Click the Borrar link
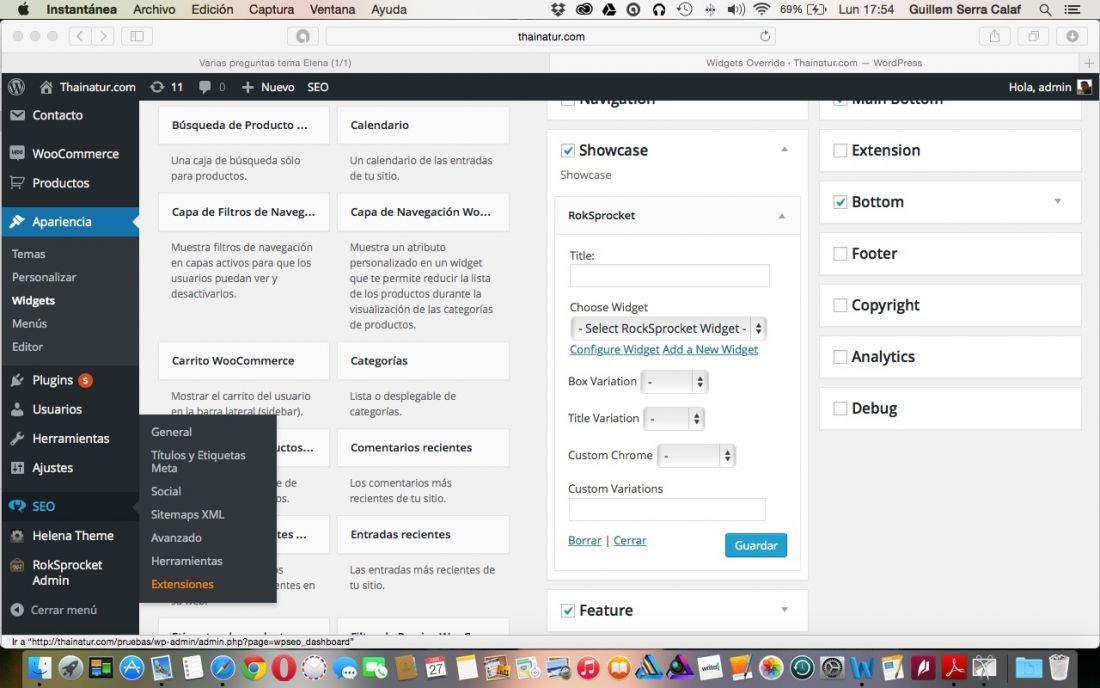Viewport: 1100px width, 688px height. click(x=584, y=541)
